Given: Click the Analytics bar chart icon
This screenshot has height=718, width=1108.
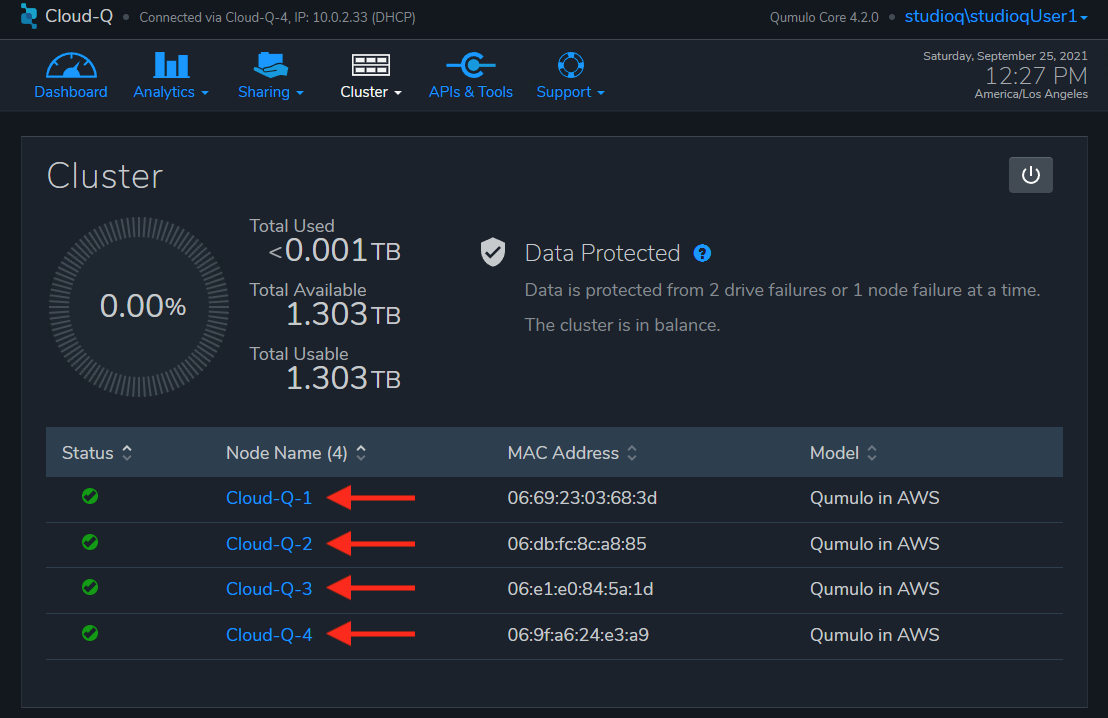Looking at the screenshot, I should pos(171,65).
